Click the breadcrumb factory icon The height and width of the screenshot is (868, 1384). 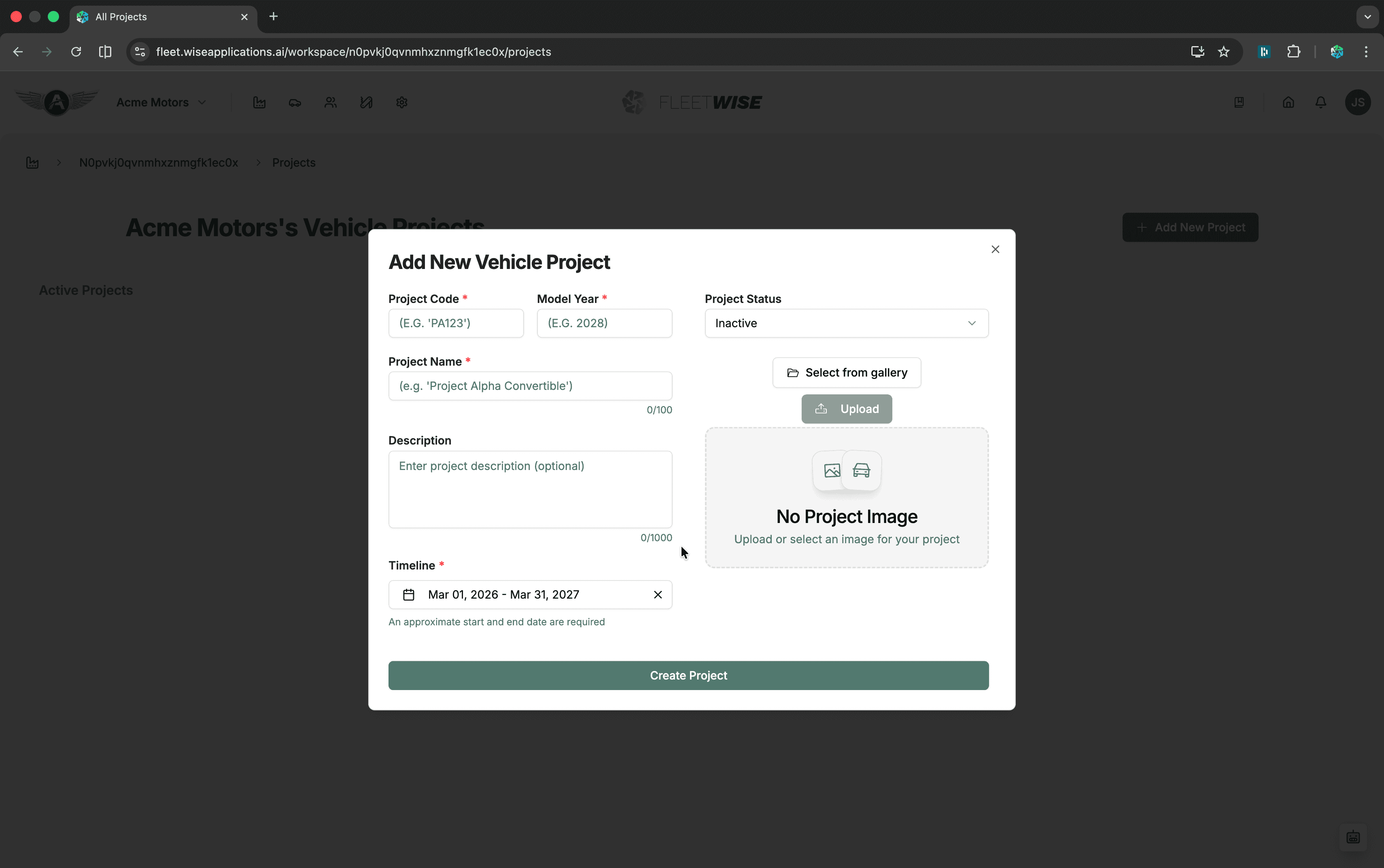[x=33, y=163]
